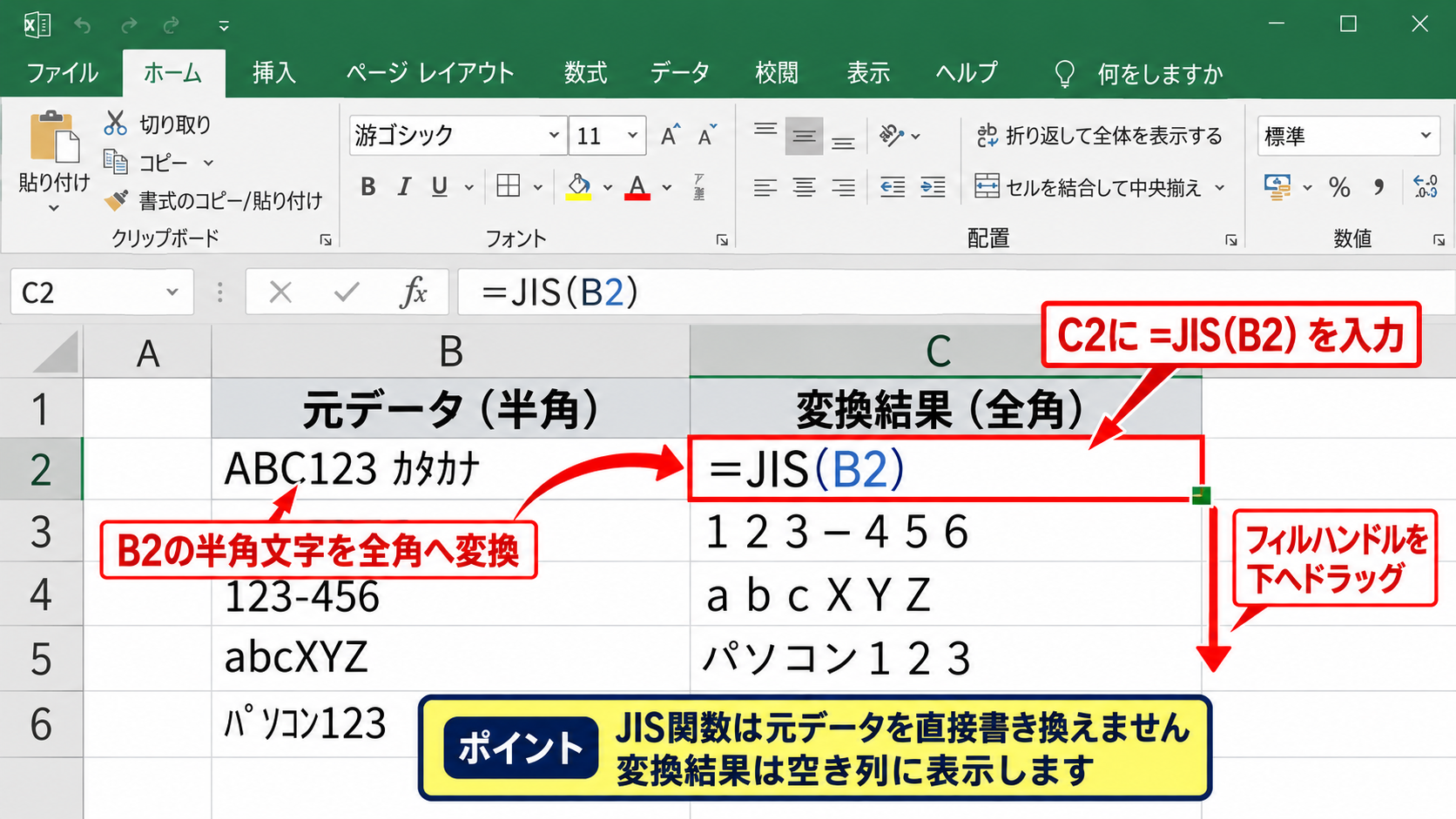
Task: Open Quick Access Toolbar customize arrow
Action: click(224, 26)
